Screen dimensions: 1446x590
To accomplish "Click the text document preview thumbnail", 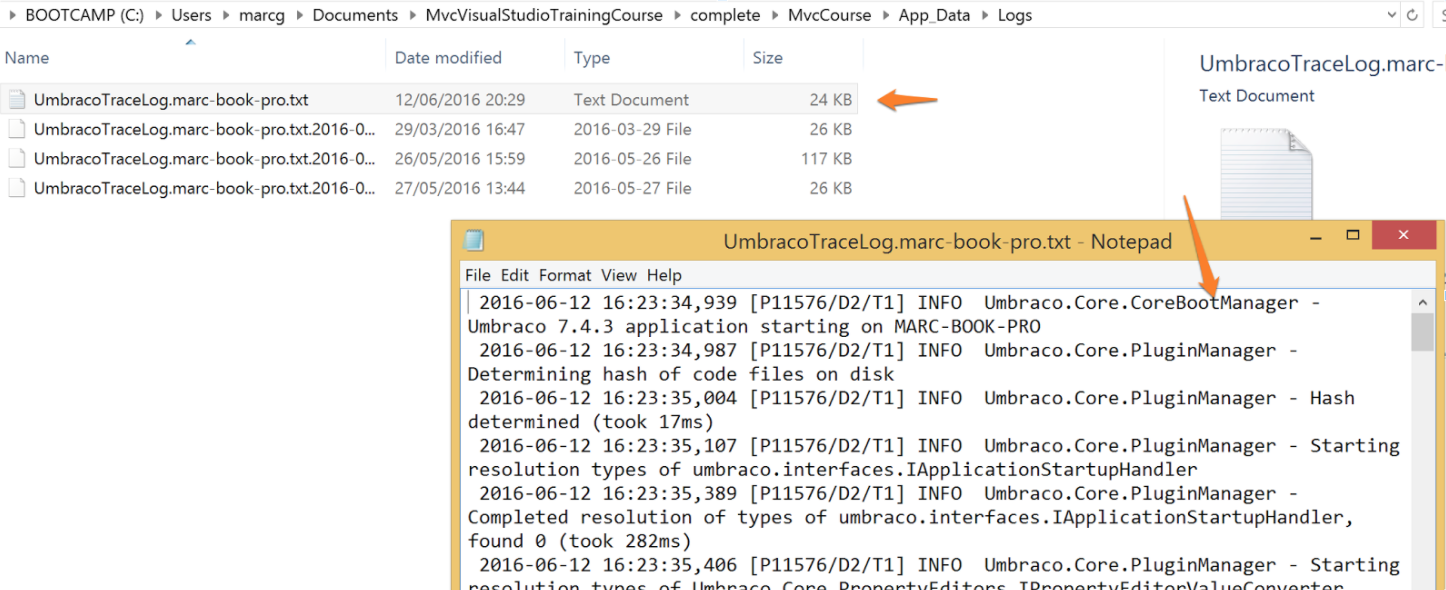I will pos(1266,175).
